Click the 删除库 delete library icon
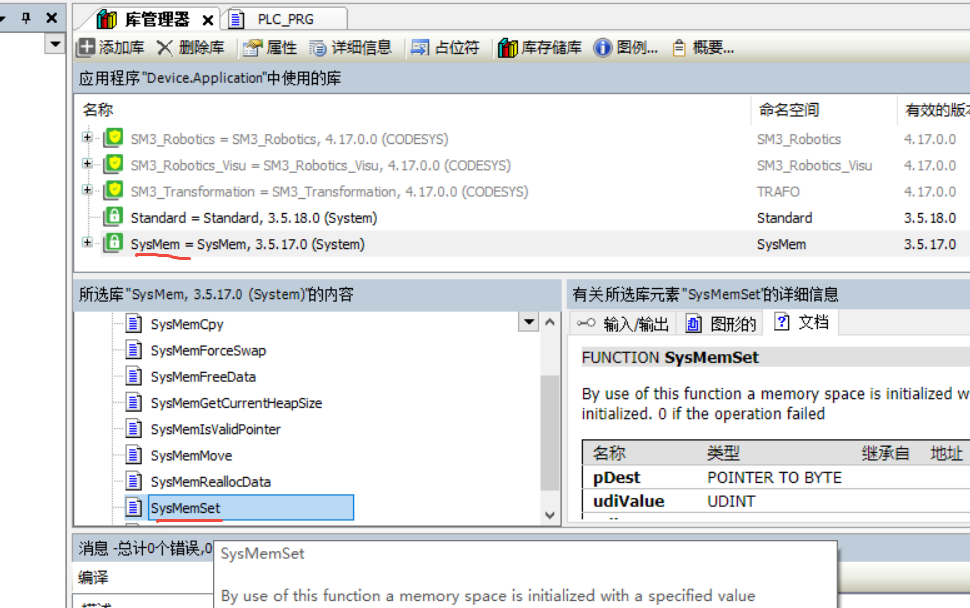The width and height of the screenshot is (970, 608). pyautogui.click(x=165, y=48)
